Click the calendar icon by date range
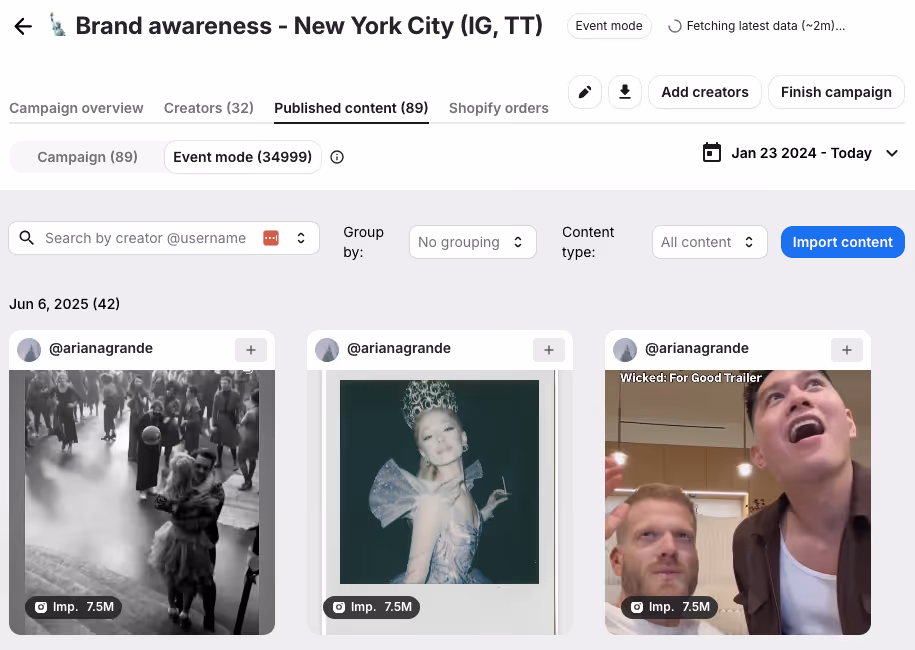This screenshot has width=915, height=650. point(712,153)
